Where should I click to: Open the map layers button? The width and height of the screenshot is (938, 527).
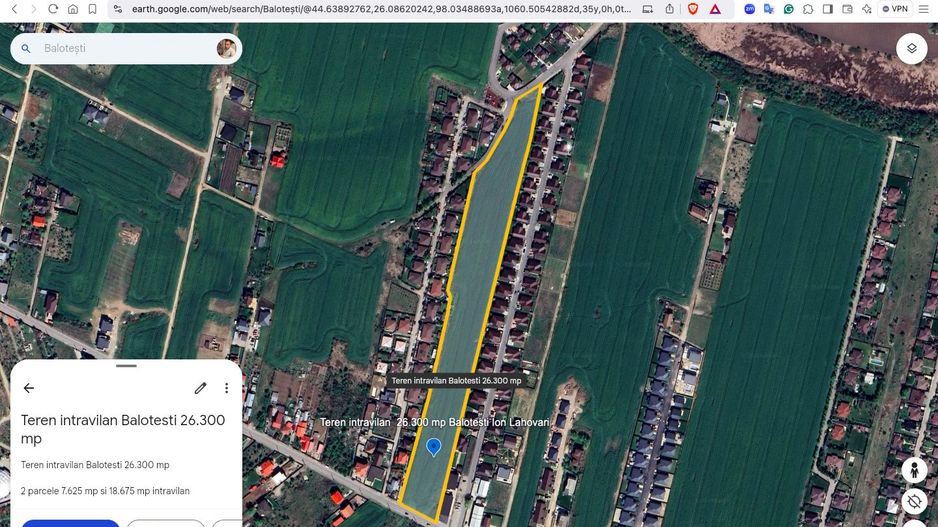(x=912, y=48)
